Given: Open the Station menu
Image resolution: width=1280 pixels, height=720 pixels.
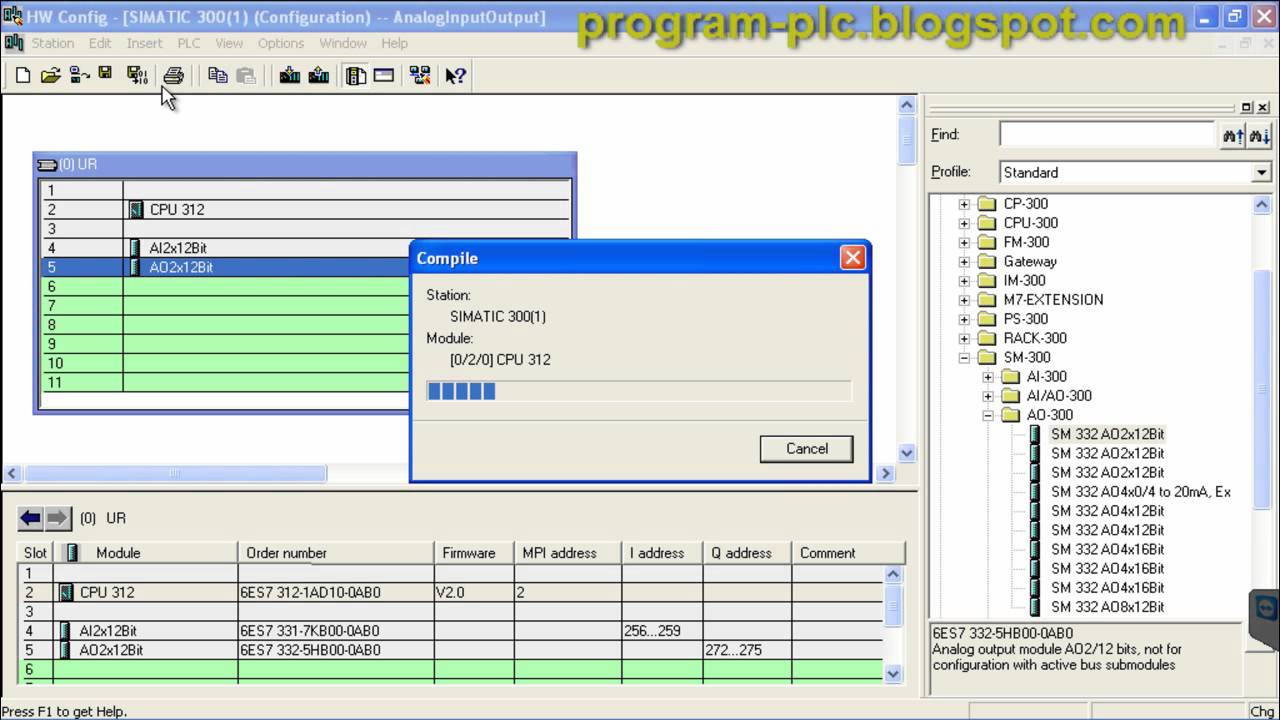Looking at the screenshot, I should coord(53,43).
